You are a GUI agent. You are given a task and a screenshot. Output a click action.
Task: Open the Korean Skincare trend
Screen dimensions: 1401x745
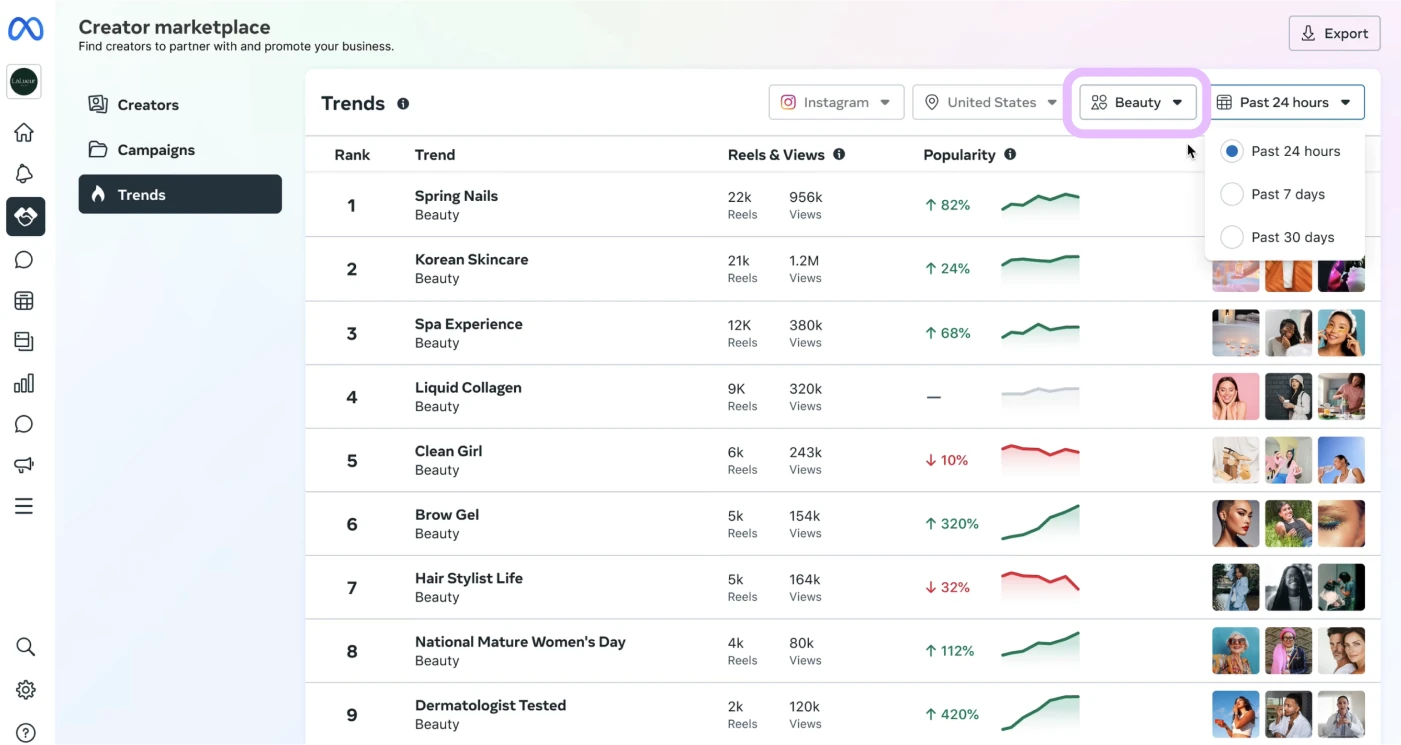tap(471, 259)
